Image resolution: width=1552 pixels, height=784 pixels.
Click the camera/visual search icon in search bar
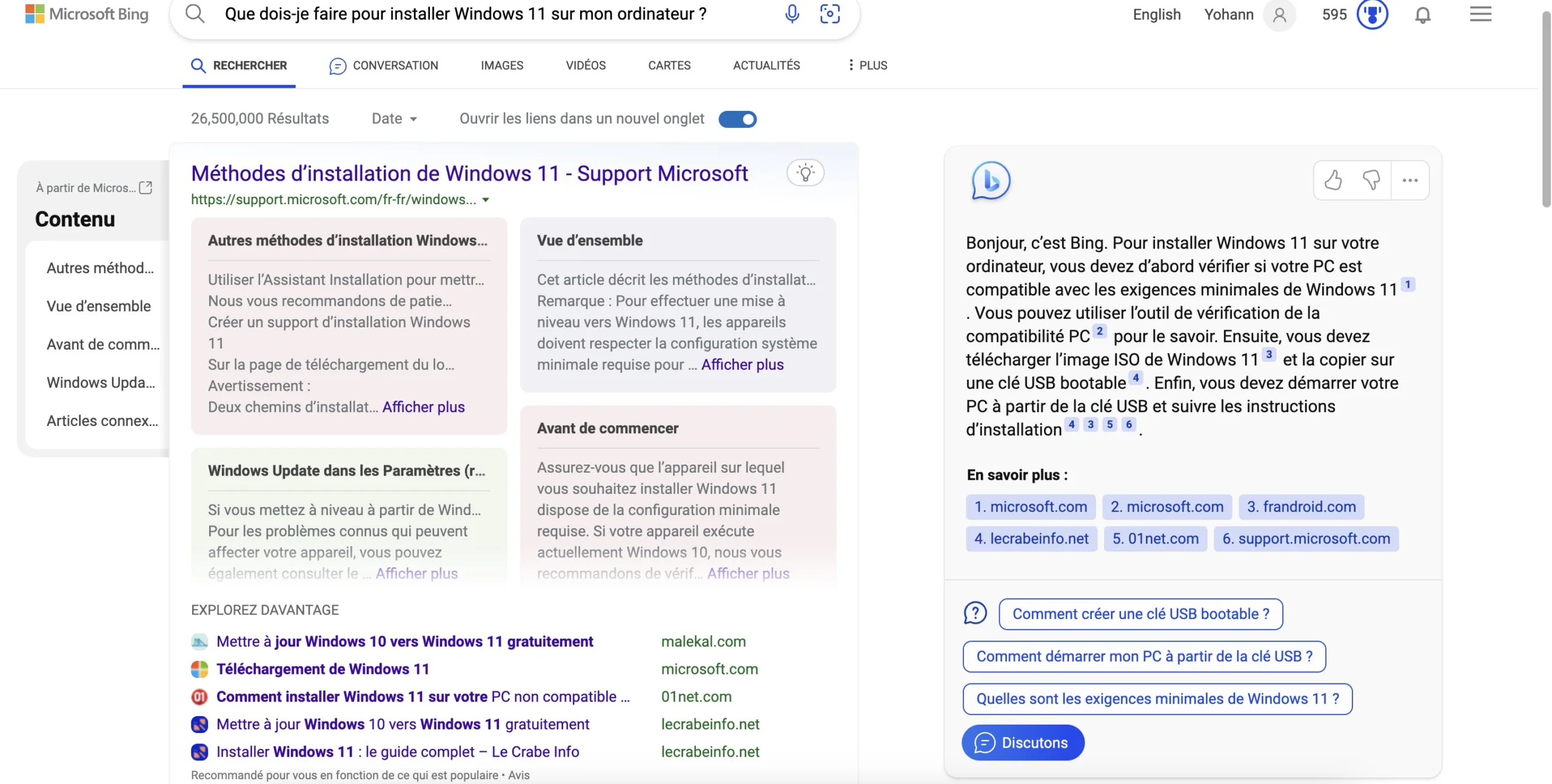point(828,13)
